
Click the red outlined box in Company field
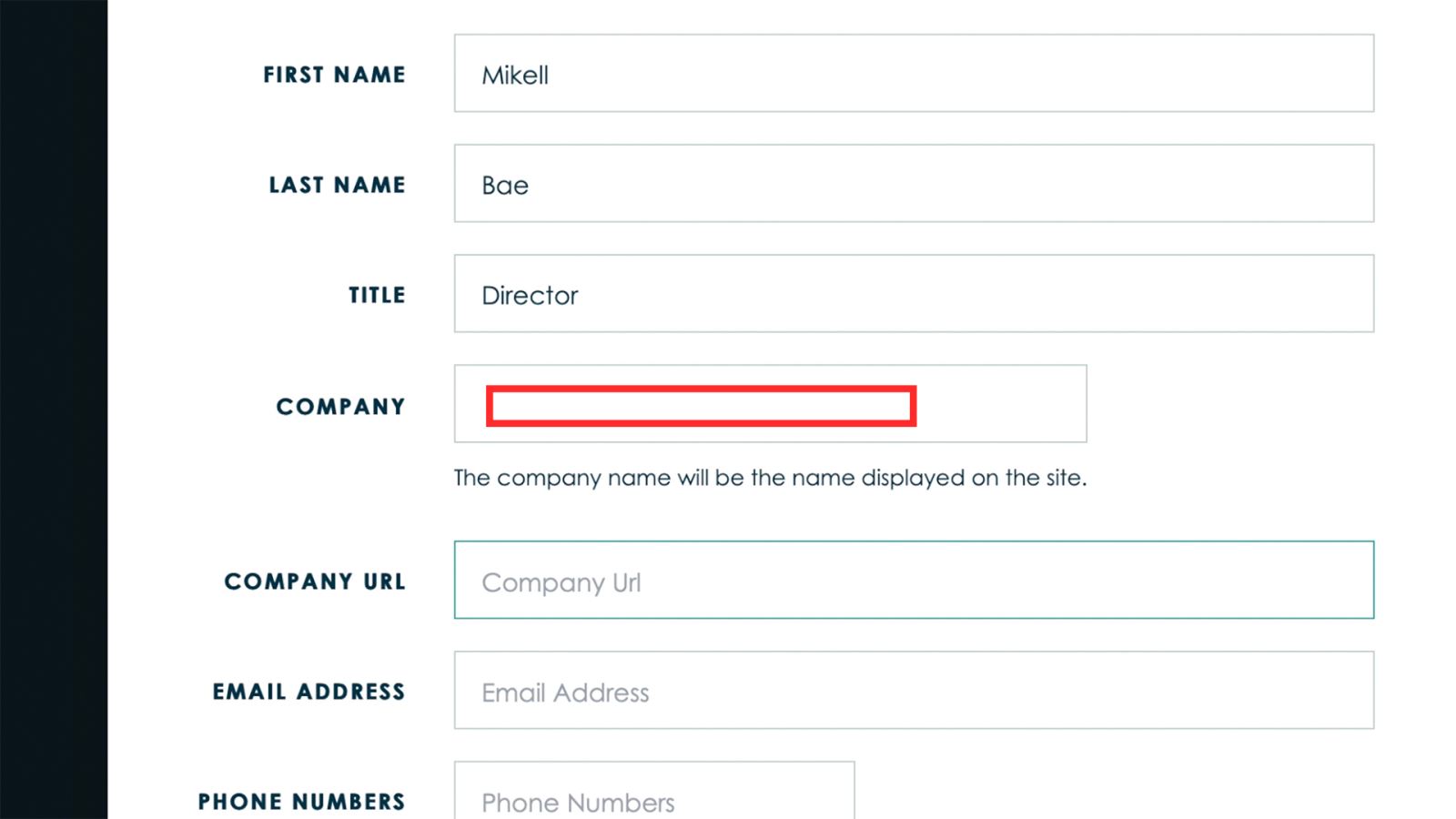[701, 406]
